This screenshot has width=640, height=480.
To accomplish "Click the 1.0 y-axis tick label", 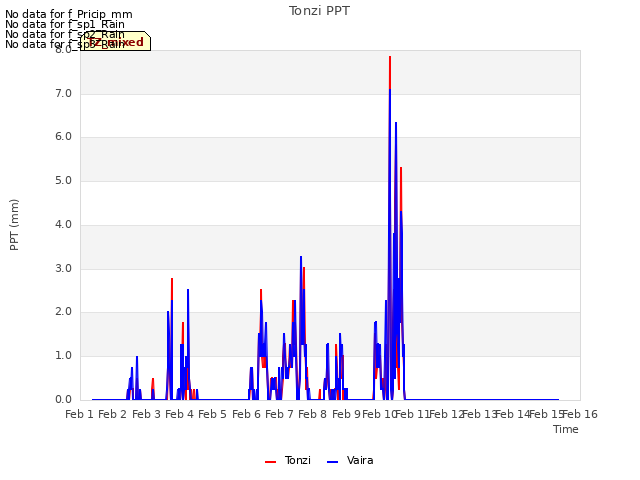I will [x=63, y=356].
